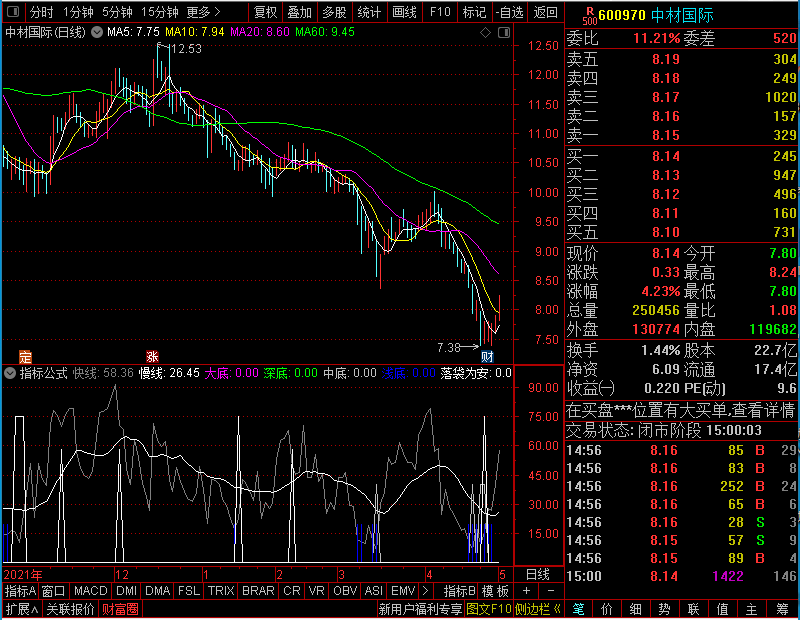Screen dimensions: 800x620
Task: Open the 模板 template option
Action: coord(495,591)
